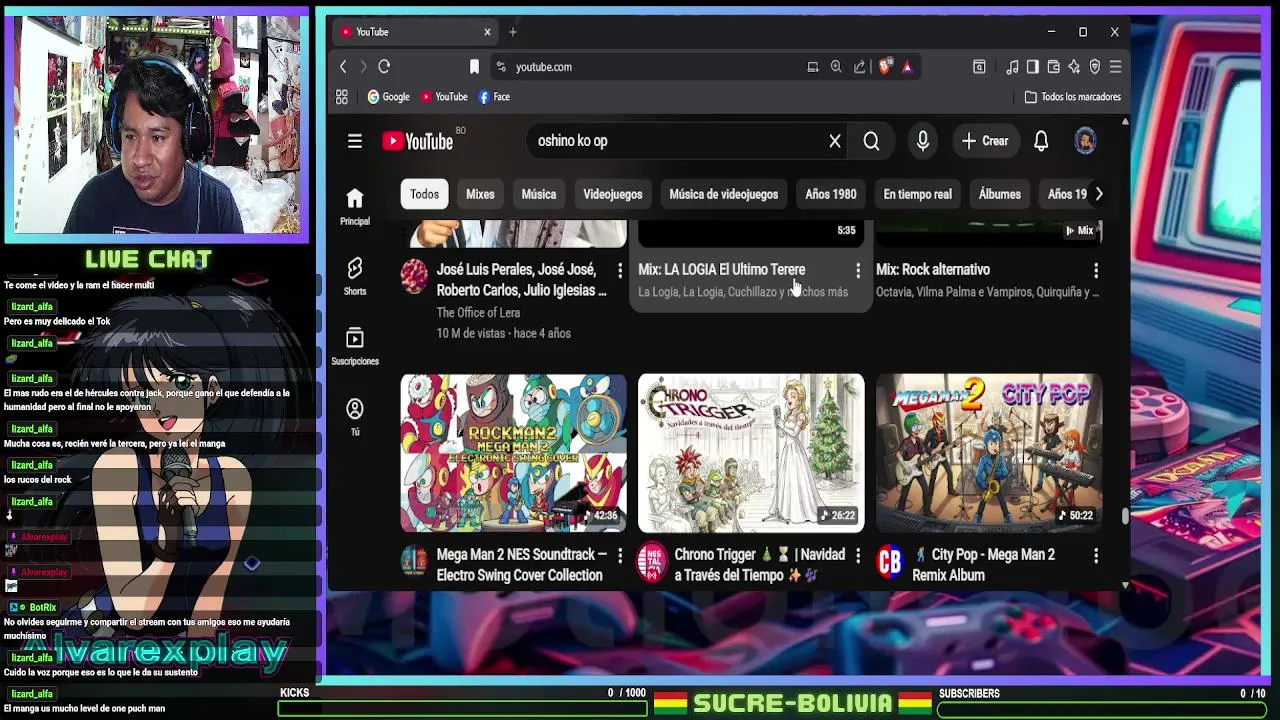Open options for Mix: LA LOGIA

(x=858, y=270)
